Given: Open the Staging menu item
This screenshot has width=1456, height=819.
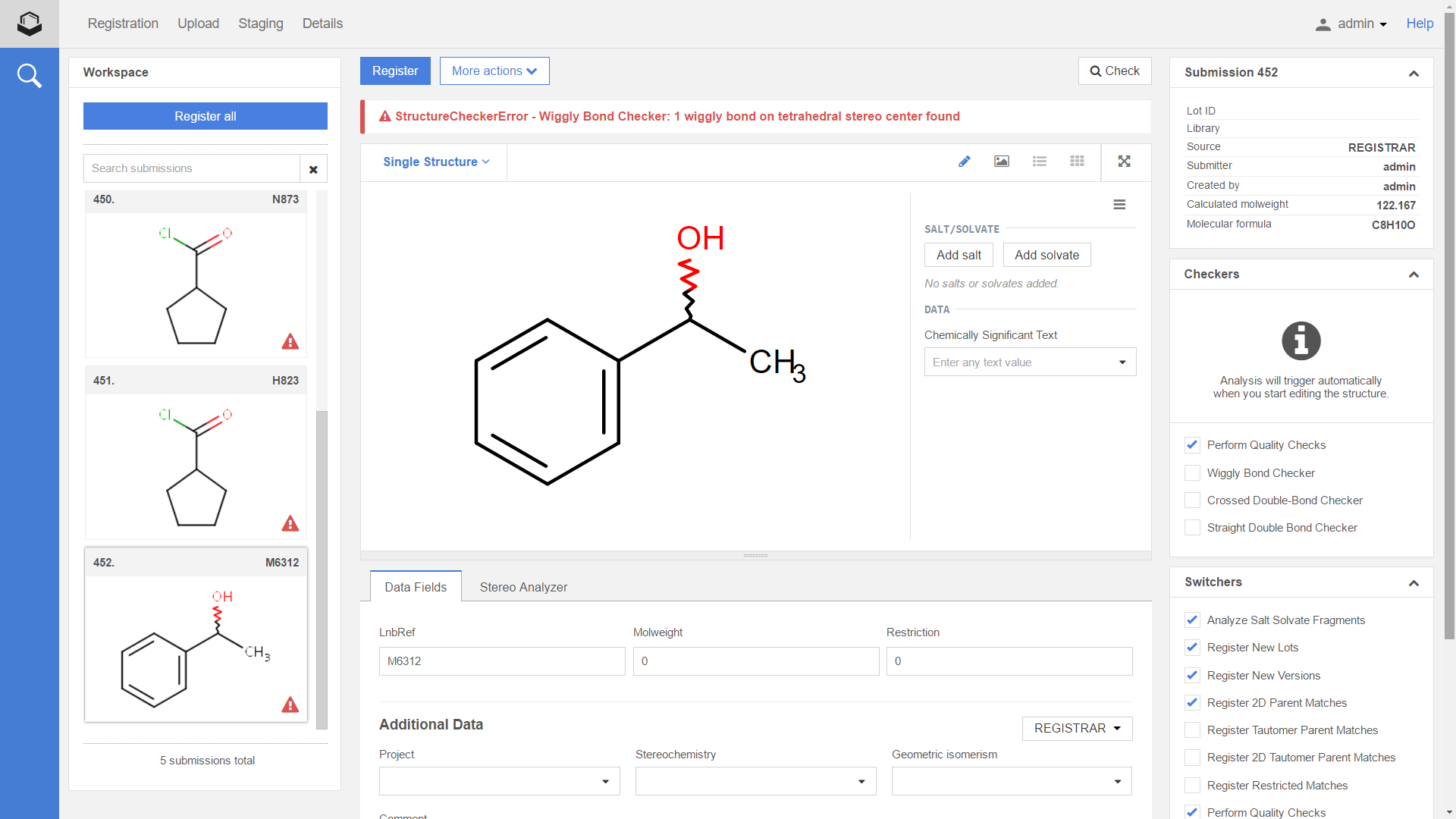Looking at the screenshot, I should (260, 24).
